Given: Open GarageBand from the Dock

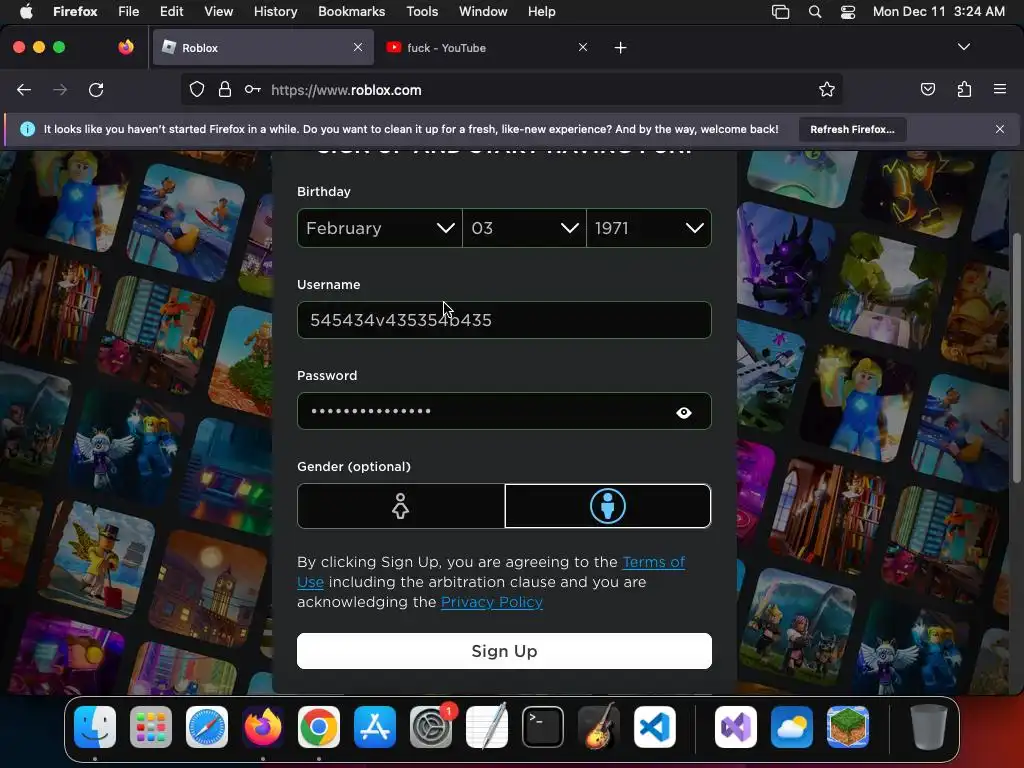Looking at the screenshot, I should coord(599,727).
